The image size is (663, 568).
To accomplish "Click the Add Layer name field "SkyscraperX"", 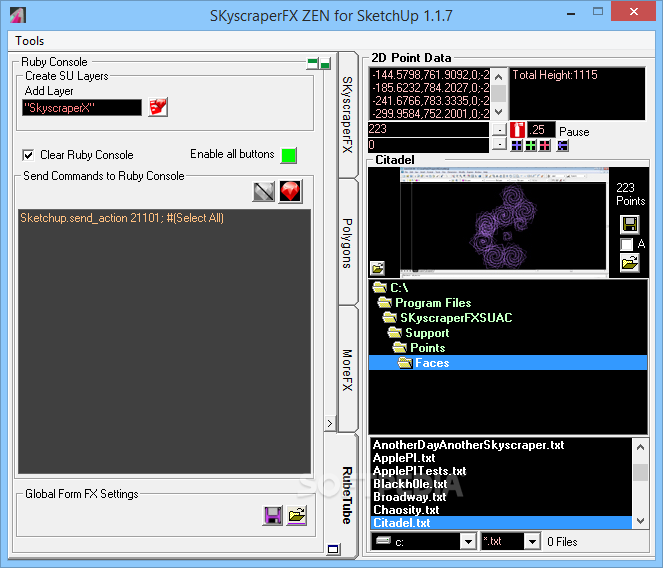I will click(82, 108).
